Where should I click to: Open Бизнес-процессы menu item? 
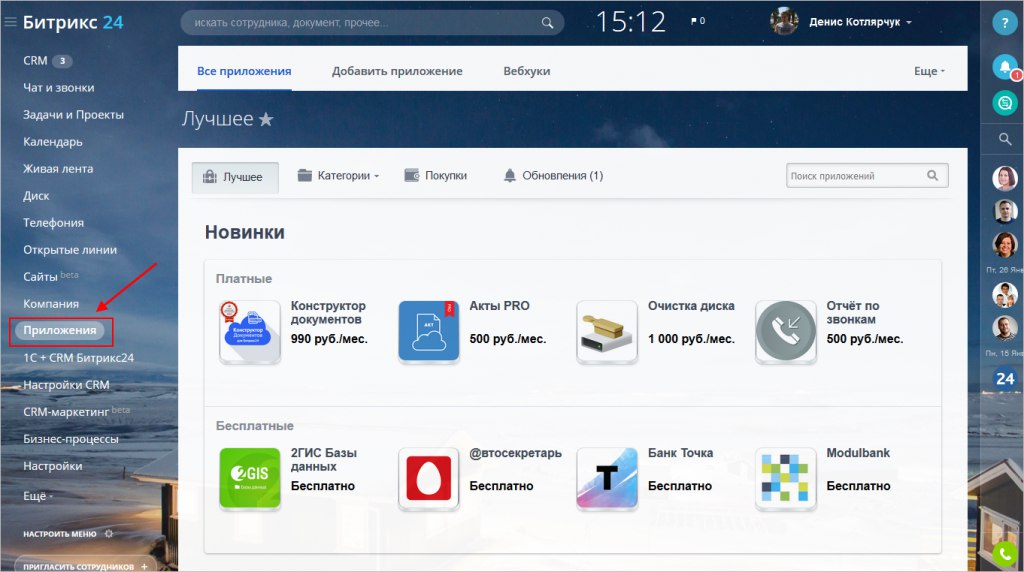pyautogui.click(x=71, y=439)
